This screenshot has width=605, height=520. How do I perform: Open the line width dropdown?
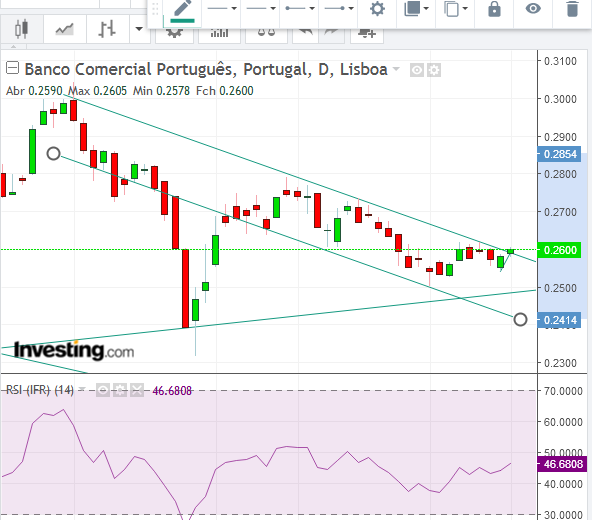pyautogui.click(x=261, y=8)
